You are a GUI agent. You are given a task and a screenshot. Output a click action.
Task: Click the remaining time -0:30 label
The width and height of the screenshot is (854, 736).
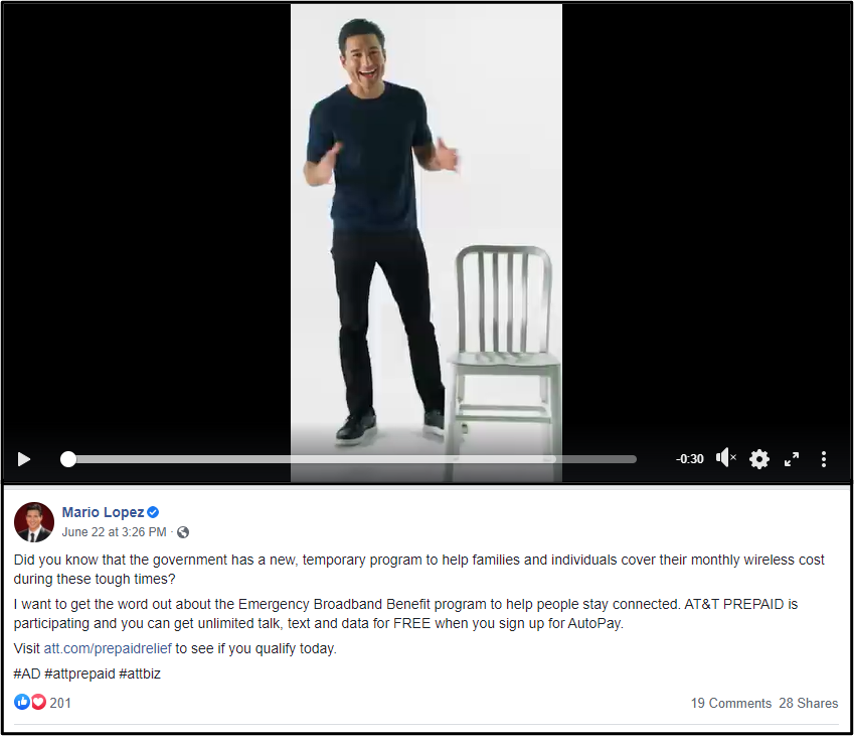(690, 459)
